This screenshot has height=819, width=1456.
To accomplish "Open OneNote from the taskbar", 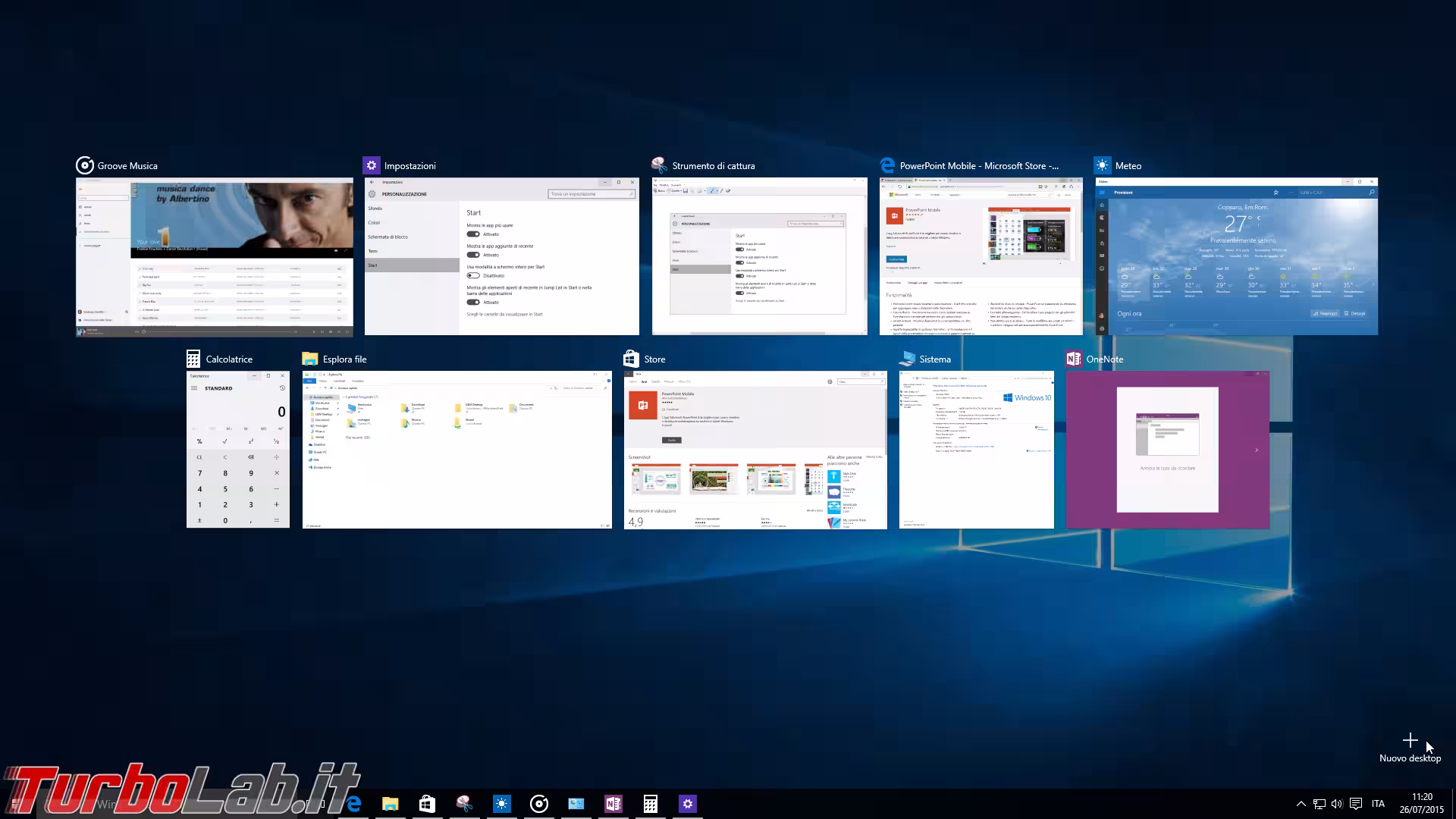I will 613,803.
